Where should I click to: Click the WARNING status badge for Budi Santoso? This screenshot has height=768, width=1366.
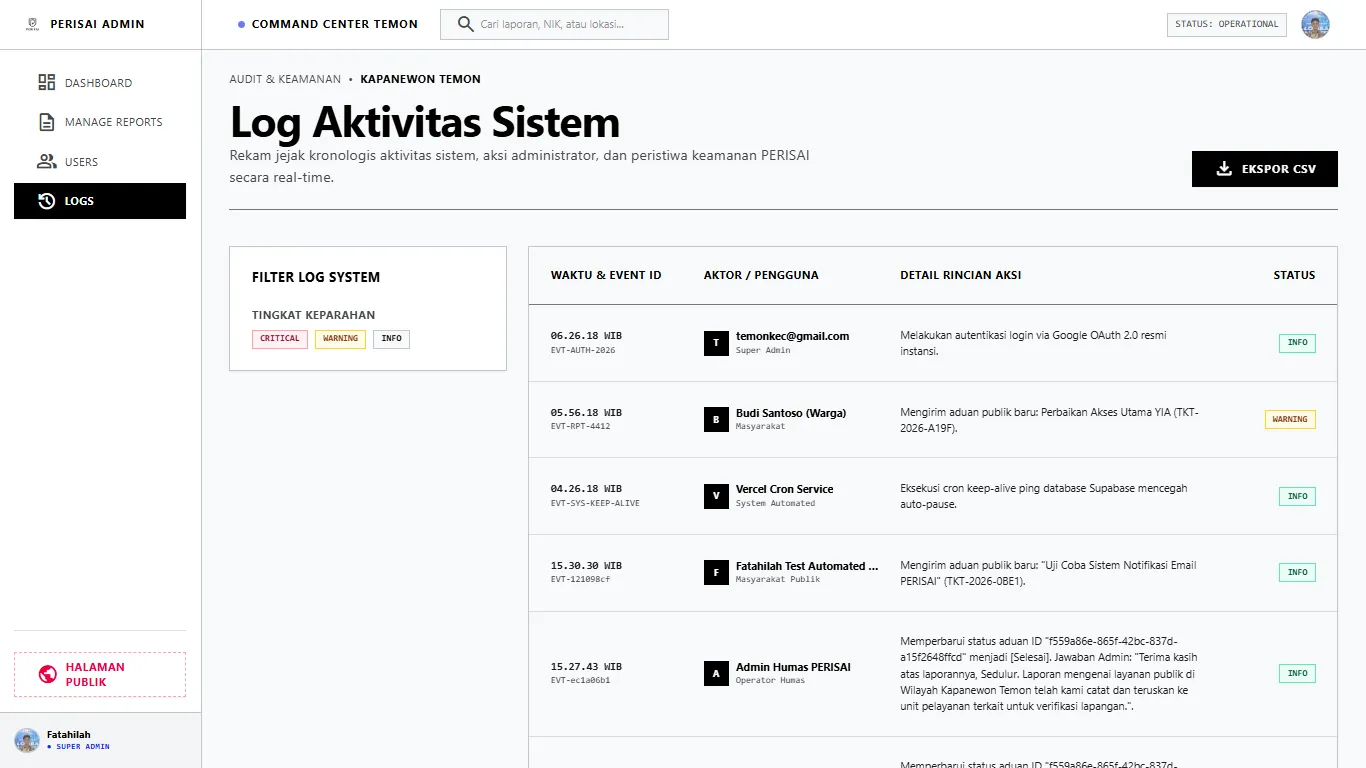pos(1290,420)
